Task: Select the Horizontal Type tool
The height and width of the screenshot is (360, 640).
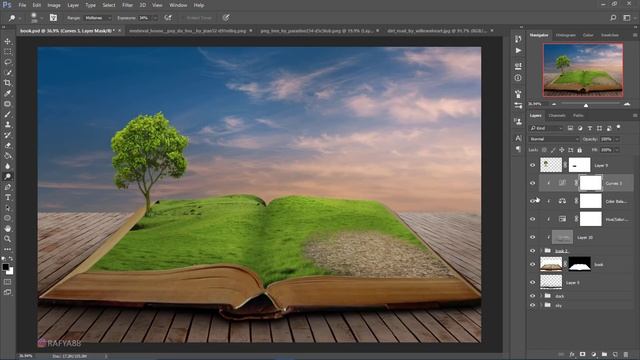Action: click(x=7, y=198)
